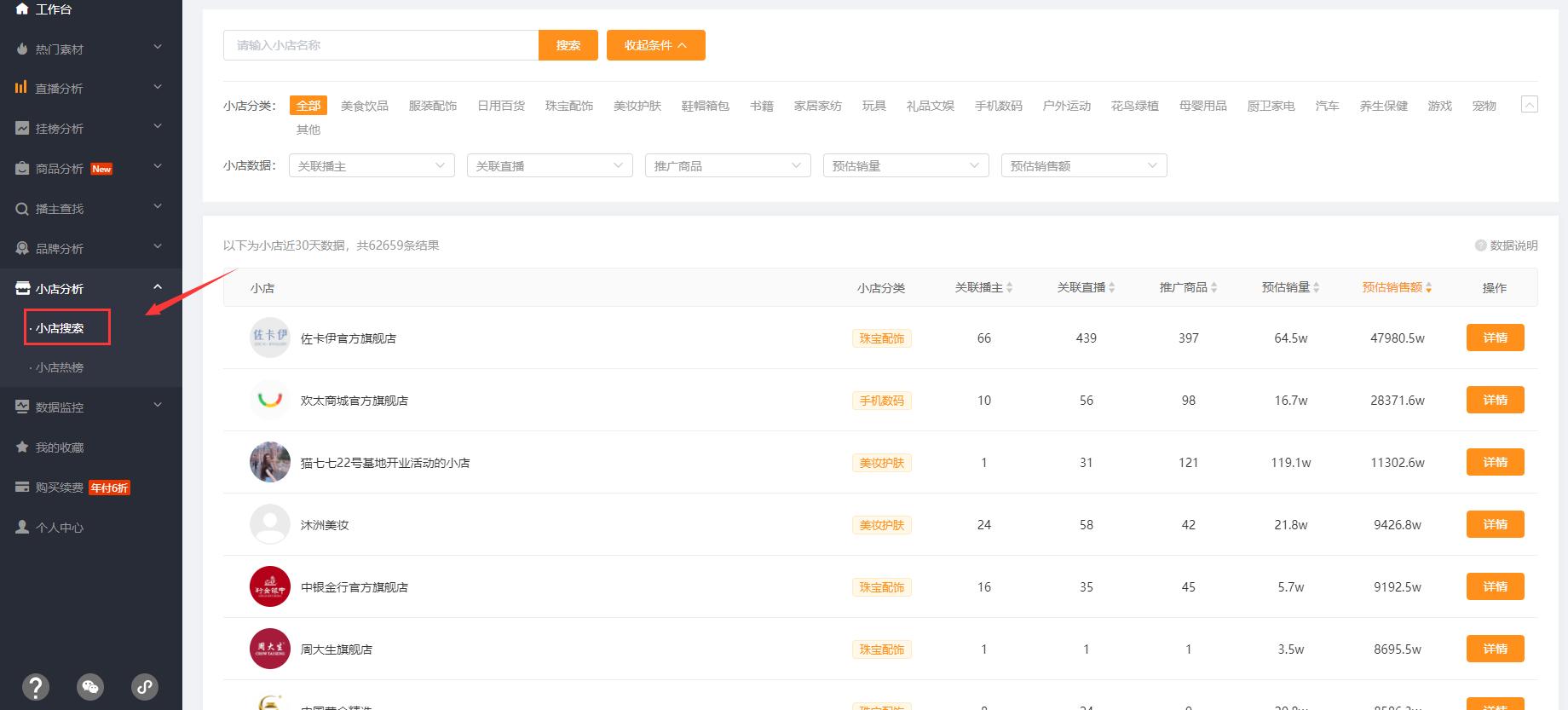View details for 欢太商城官方旗舰店

point(1495,400)
